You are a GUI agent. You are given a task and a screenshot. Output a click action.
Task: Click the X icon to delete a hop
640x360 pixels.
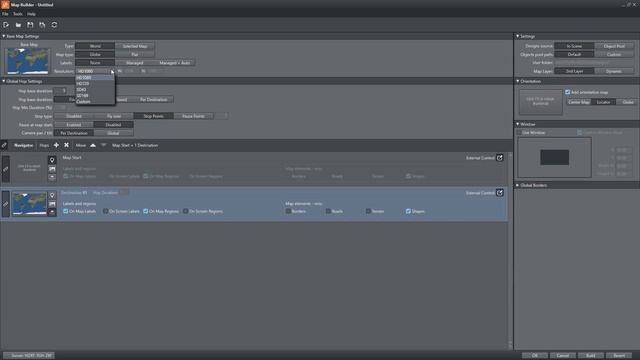67,145
